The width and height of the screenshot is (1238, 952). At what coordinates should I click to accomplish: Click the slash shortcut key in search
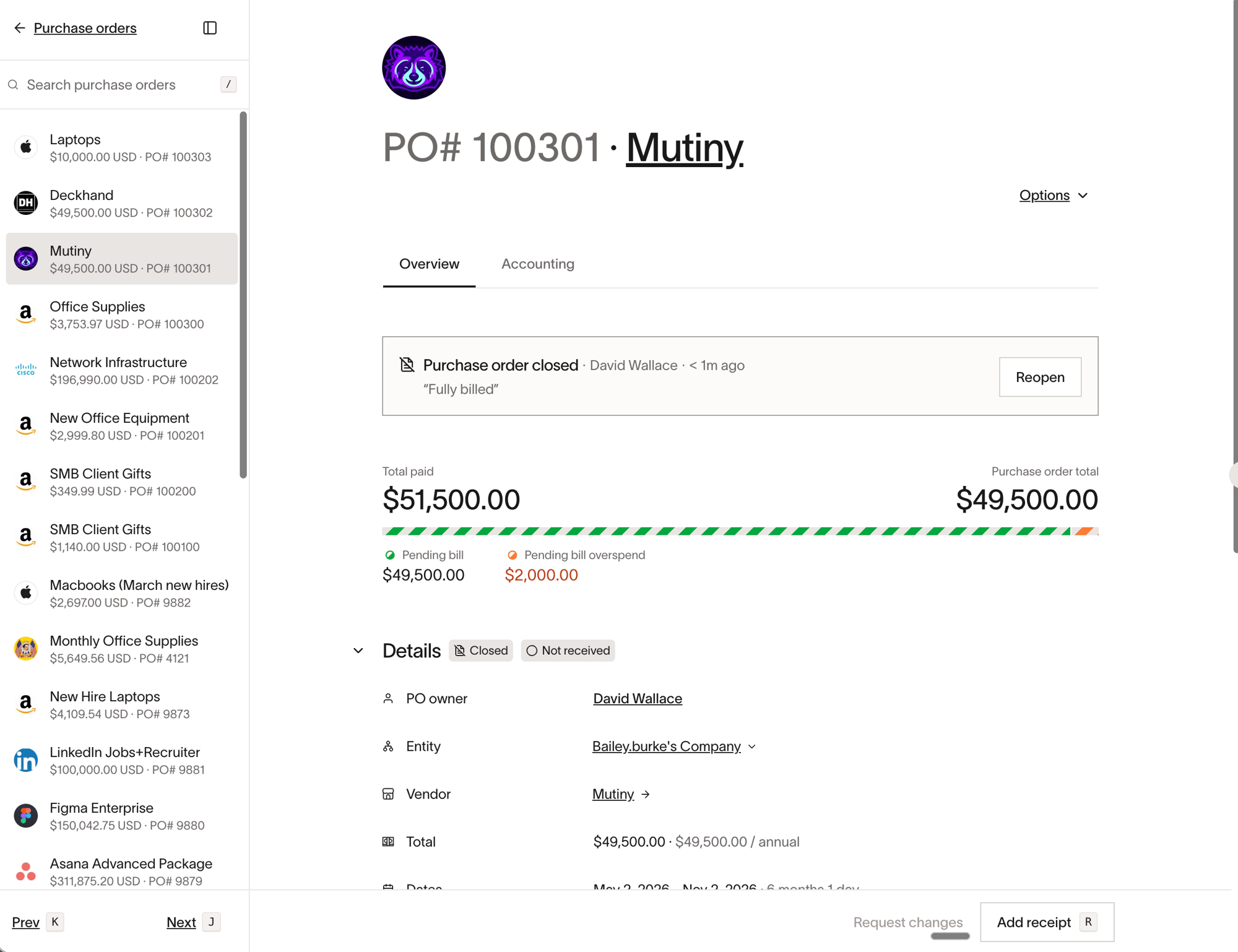pyautogui.click(x=228, y=85)
